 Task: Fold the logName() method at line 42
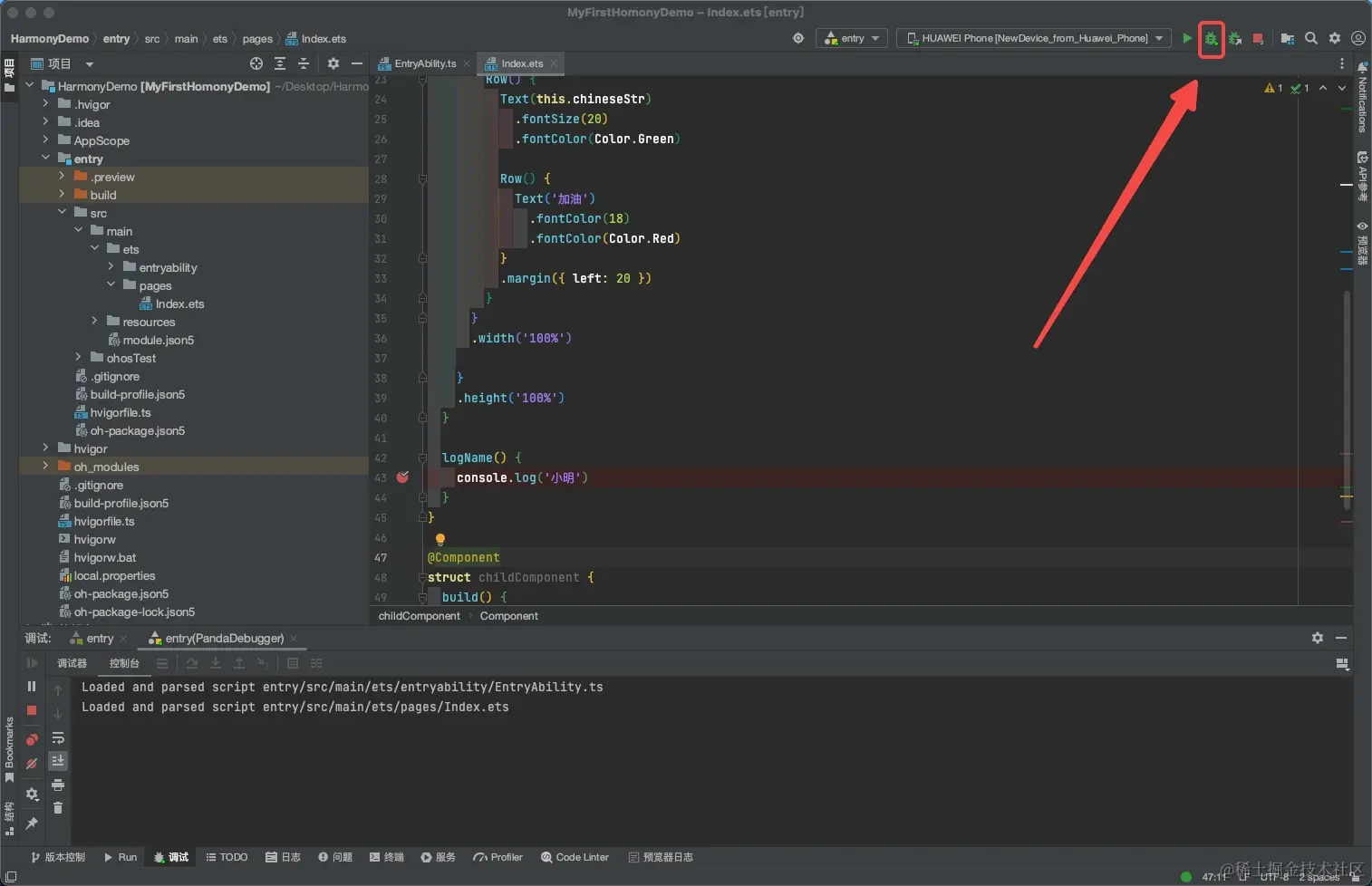coord(422,457)
